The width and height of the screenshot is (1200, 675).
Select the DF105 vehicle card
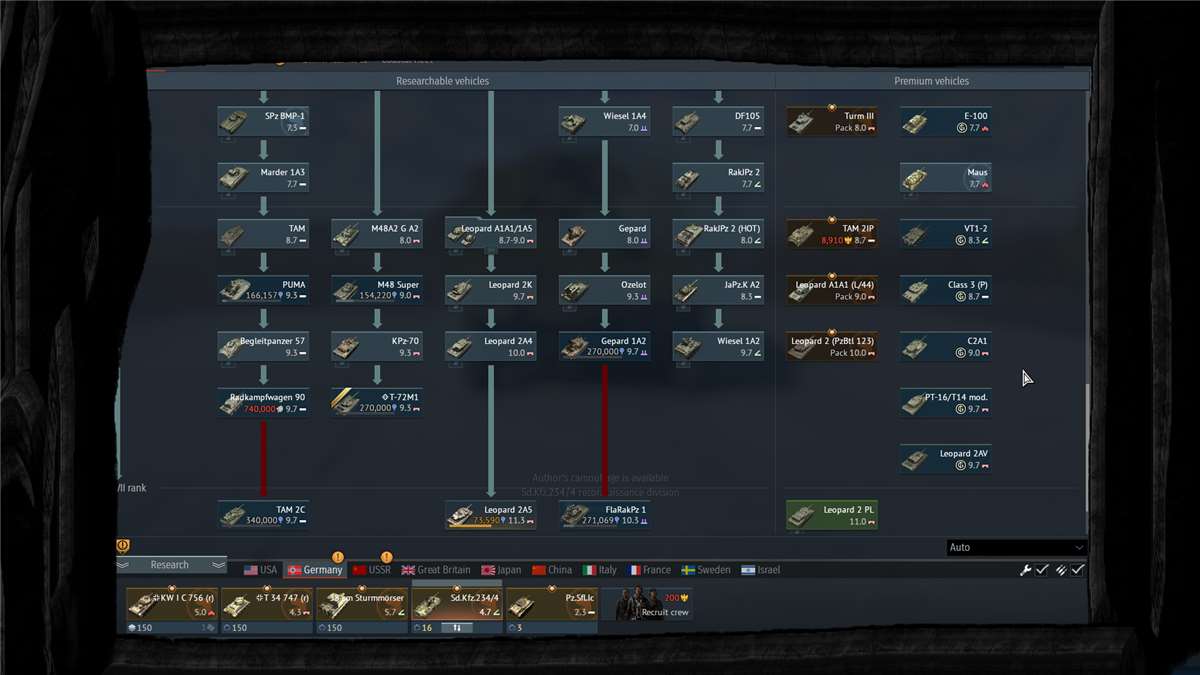click(718, 122)
